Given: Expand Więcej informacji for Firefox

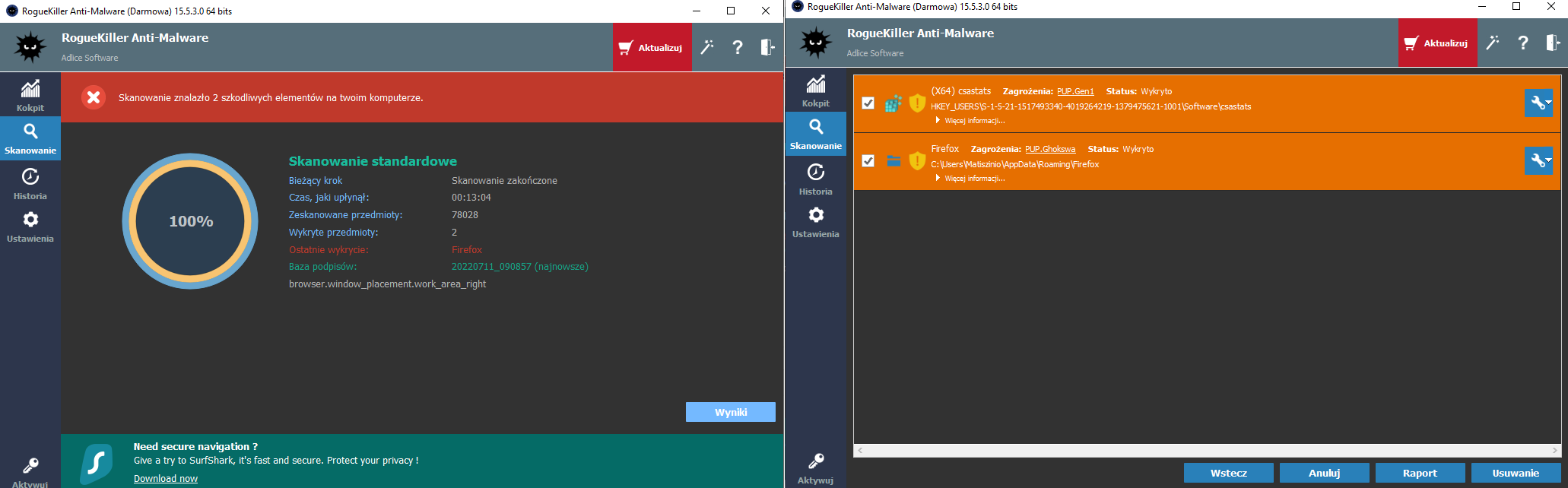Looking at the screenshot, I should [x=970, y=179].
